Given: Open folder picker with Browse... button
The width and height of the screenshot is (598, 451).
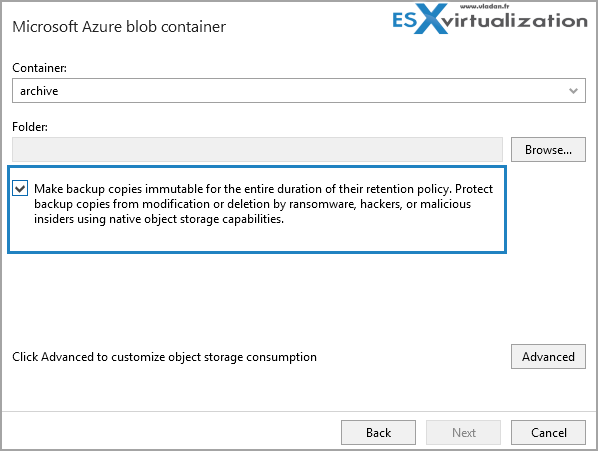Looking at the screenshot, I should coord(548,149).
